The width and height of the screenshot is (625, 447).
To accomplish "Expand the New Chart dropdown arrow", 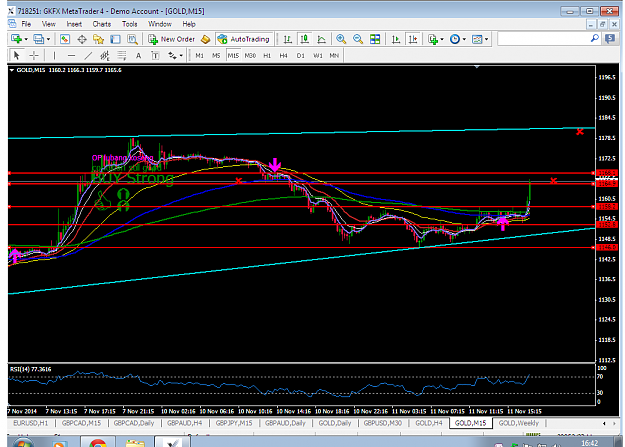I will click(26, 39).
